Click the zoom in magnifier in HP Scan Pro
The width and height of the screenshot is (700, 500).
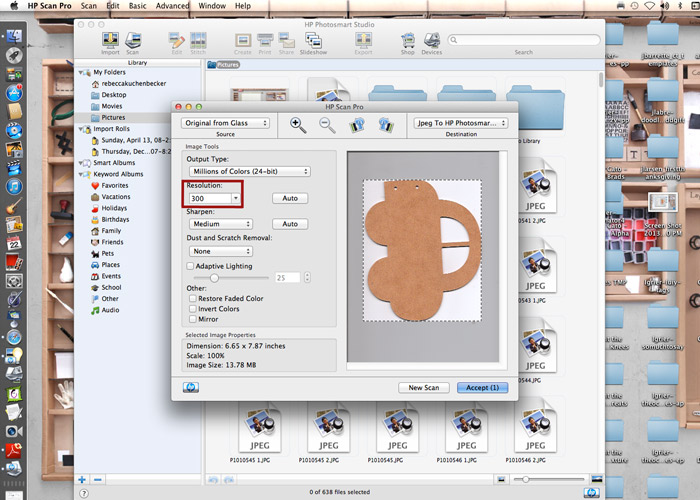(x=298, y=125)
